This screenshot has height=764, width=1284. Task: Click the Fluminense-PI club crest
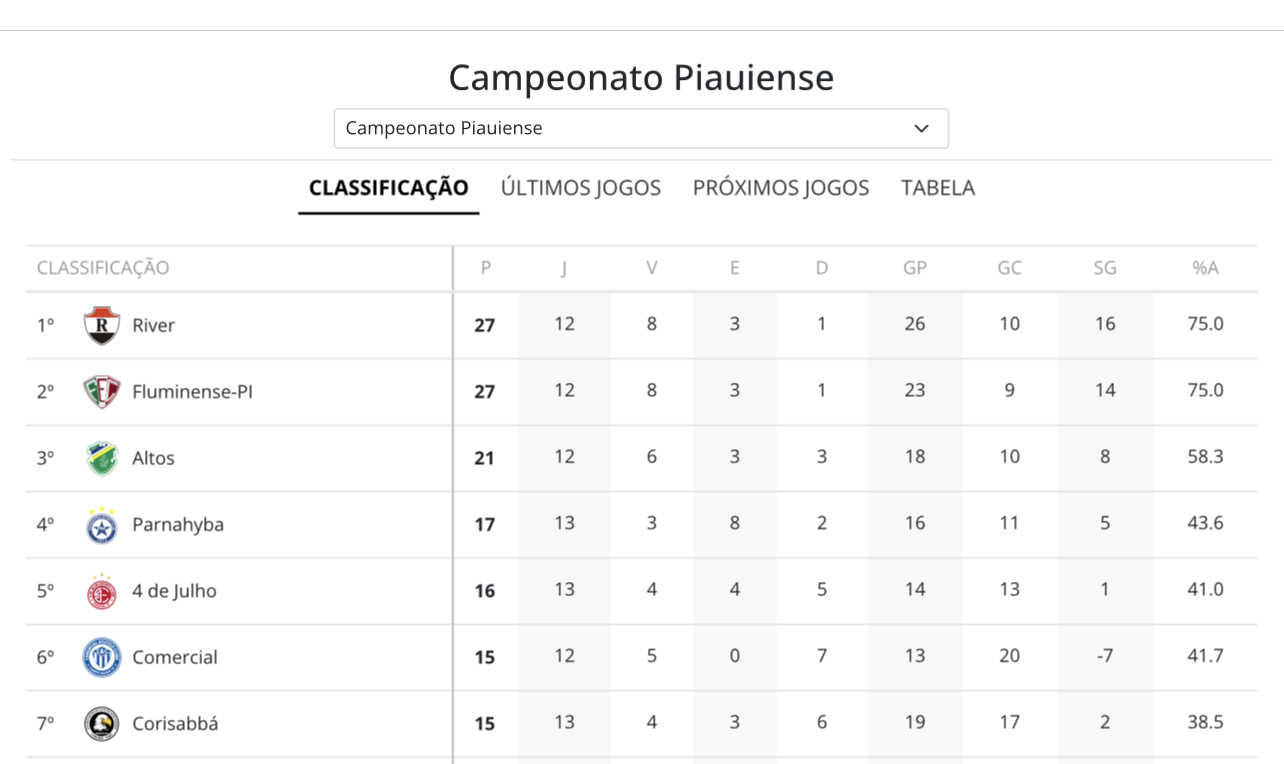(102, 392)
